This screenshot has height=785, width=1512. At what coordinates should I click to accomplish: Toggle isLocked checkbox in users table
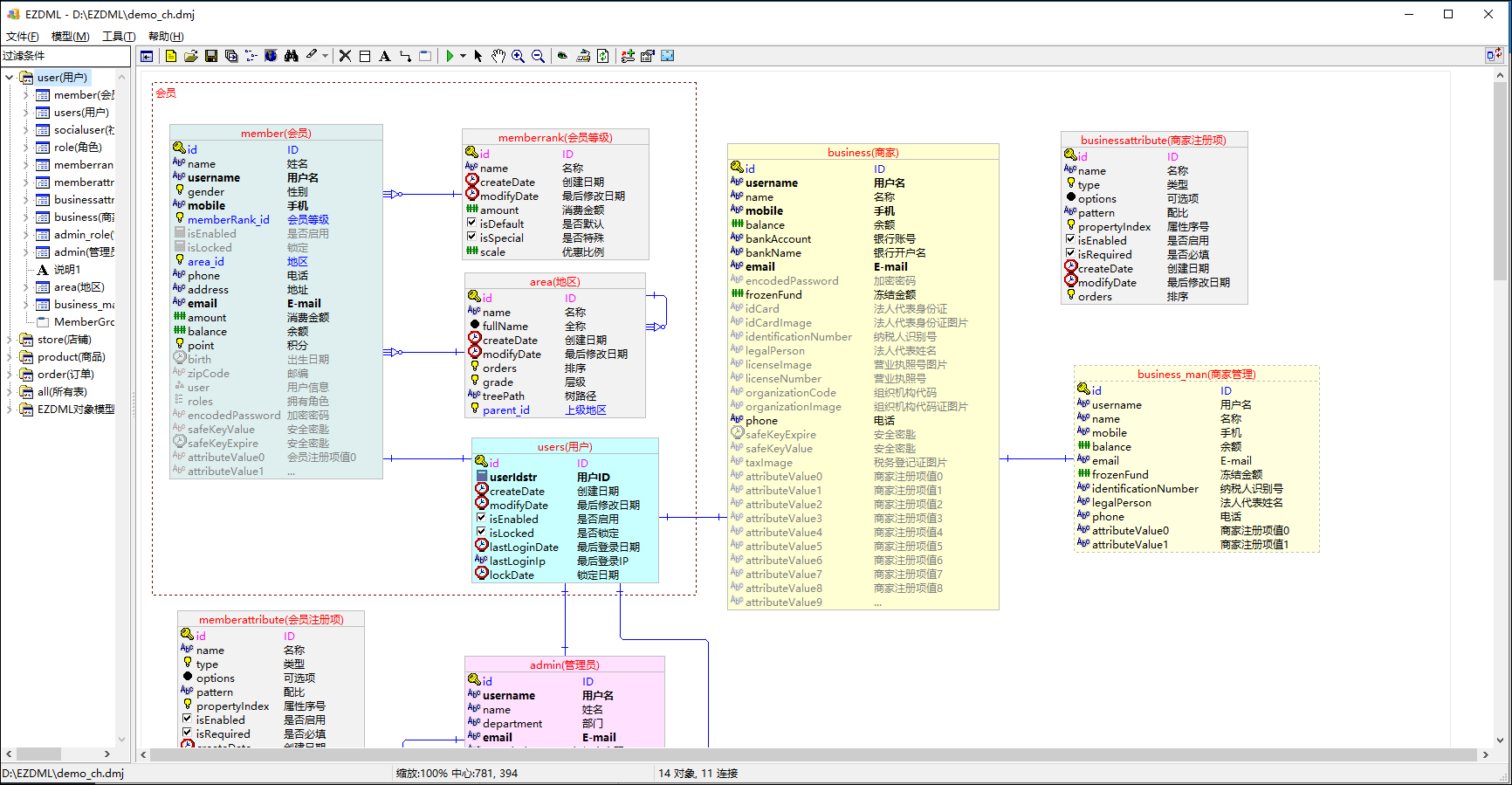pos(481,533)
